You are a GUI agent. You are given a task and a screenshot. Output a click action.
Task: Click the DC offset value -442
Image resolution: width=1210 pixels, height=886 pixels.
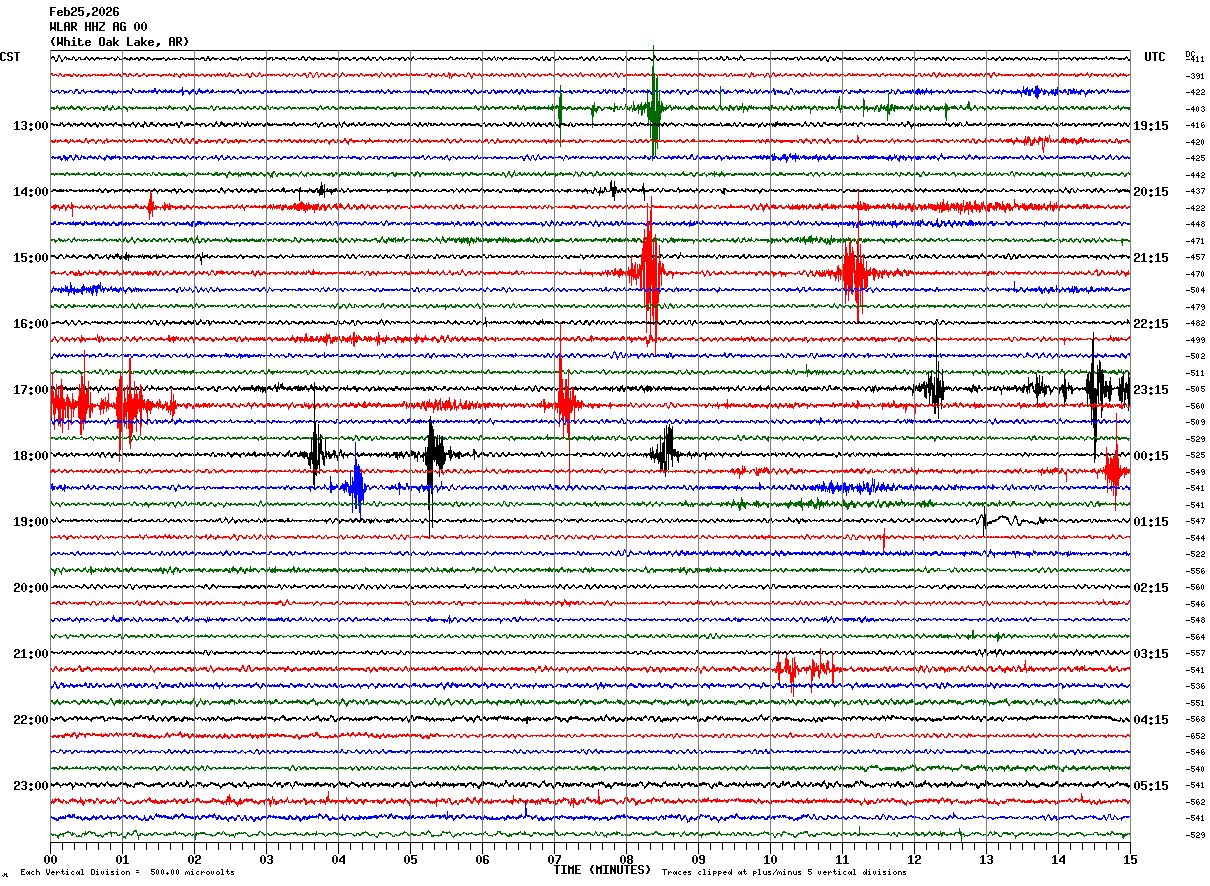1195,175
